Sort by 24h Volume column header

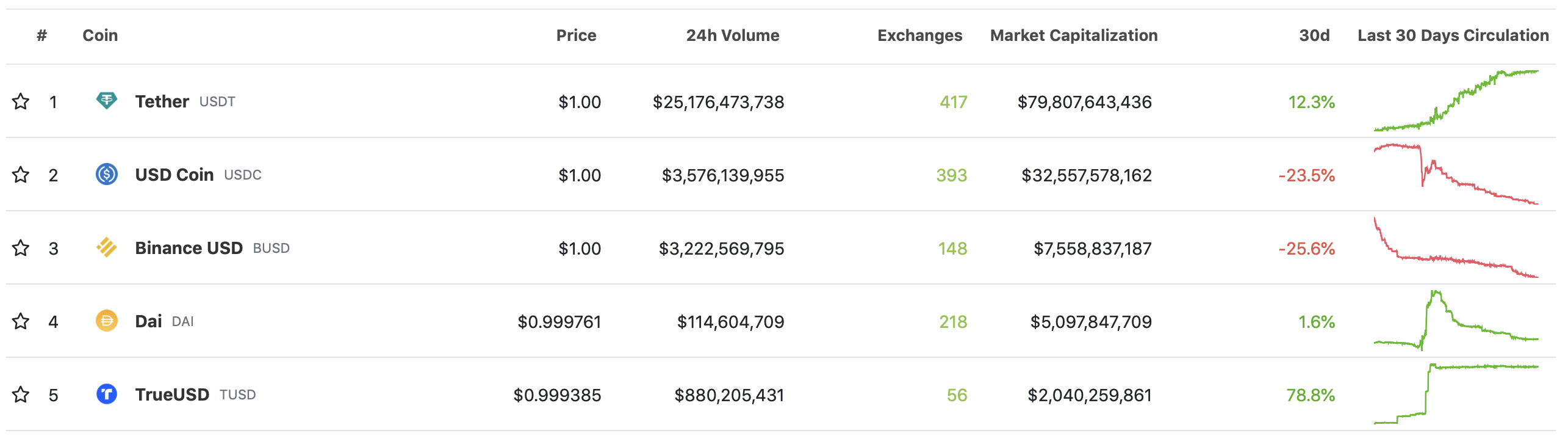coord(732,35)
